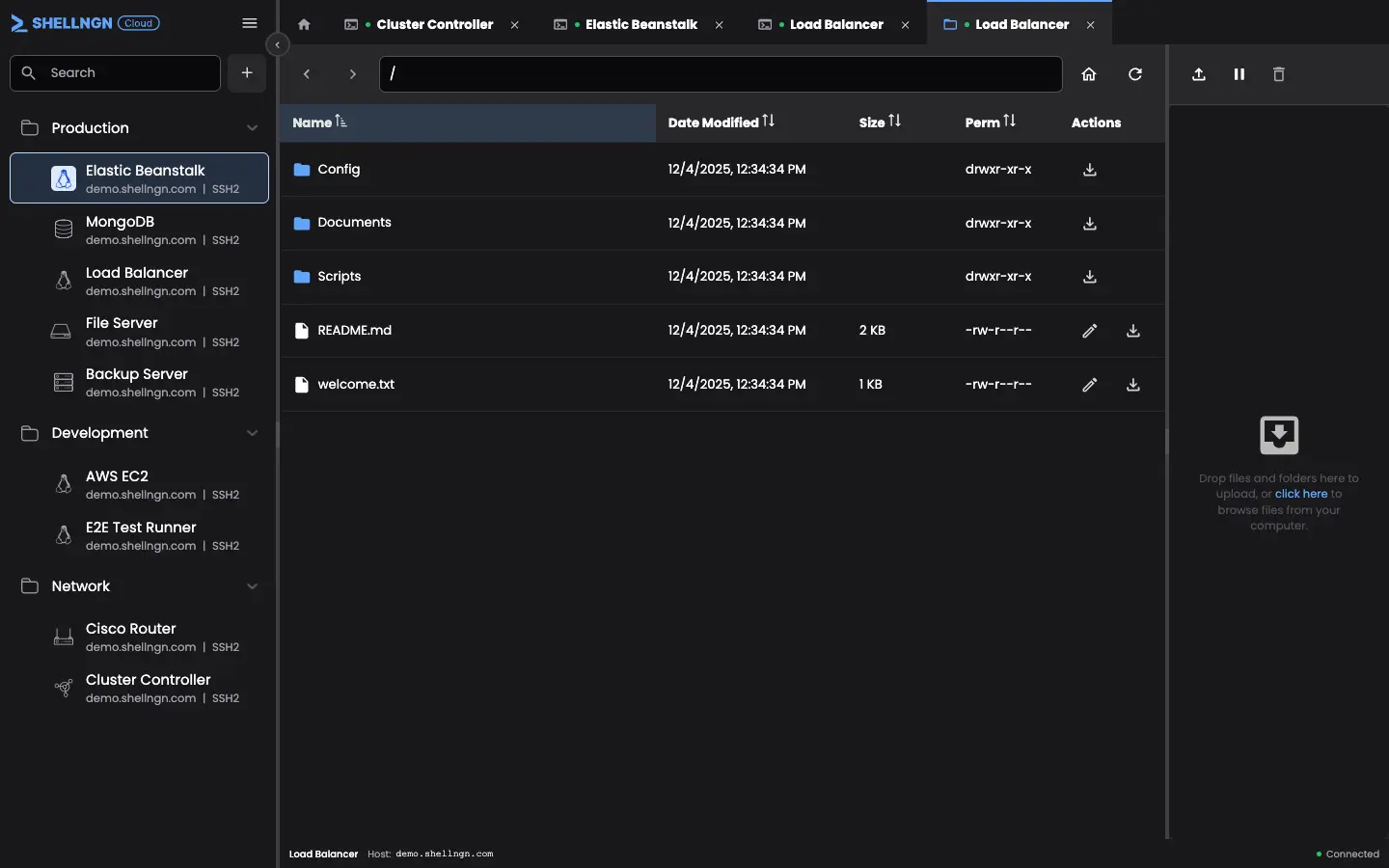Download the welcome.txt file

tap(1133, 385)
